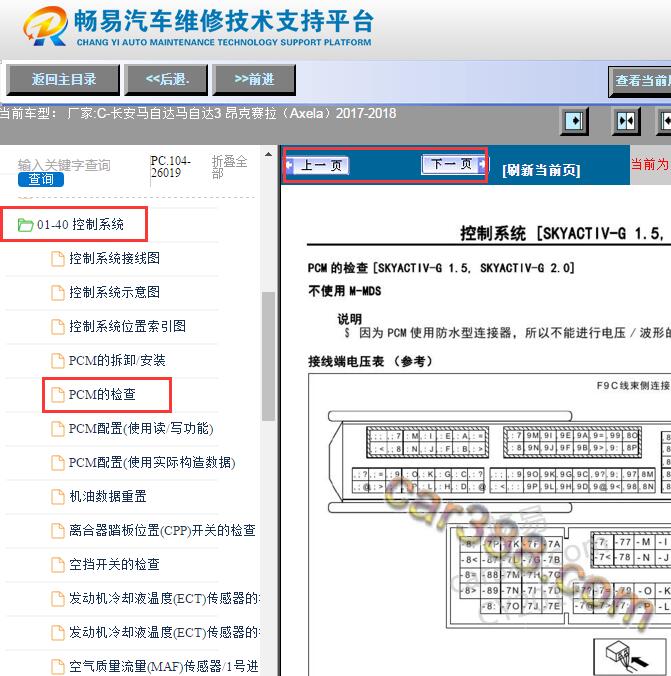Click page icon beside 空气质量流量(MAF)传感器

(58, 667)
